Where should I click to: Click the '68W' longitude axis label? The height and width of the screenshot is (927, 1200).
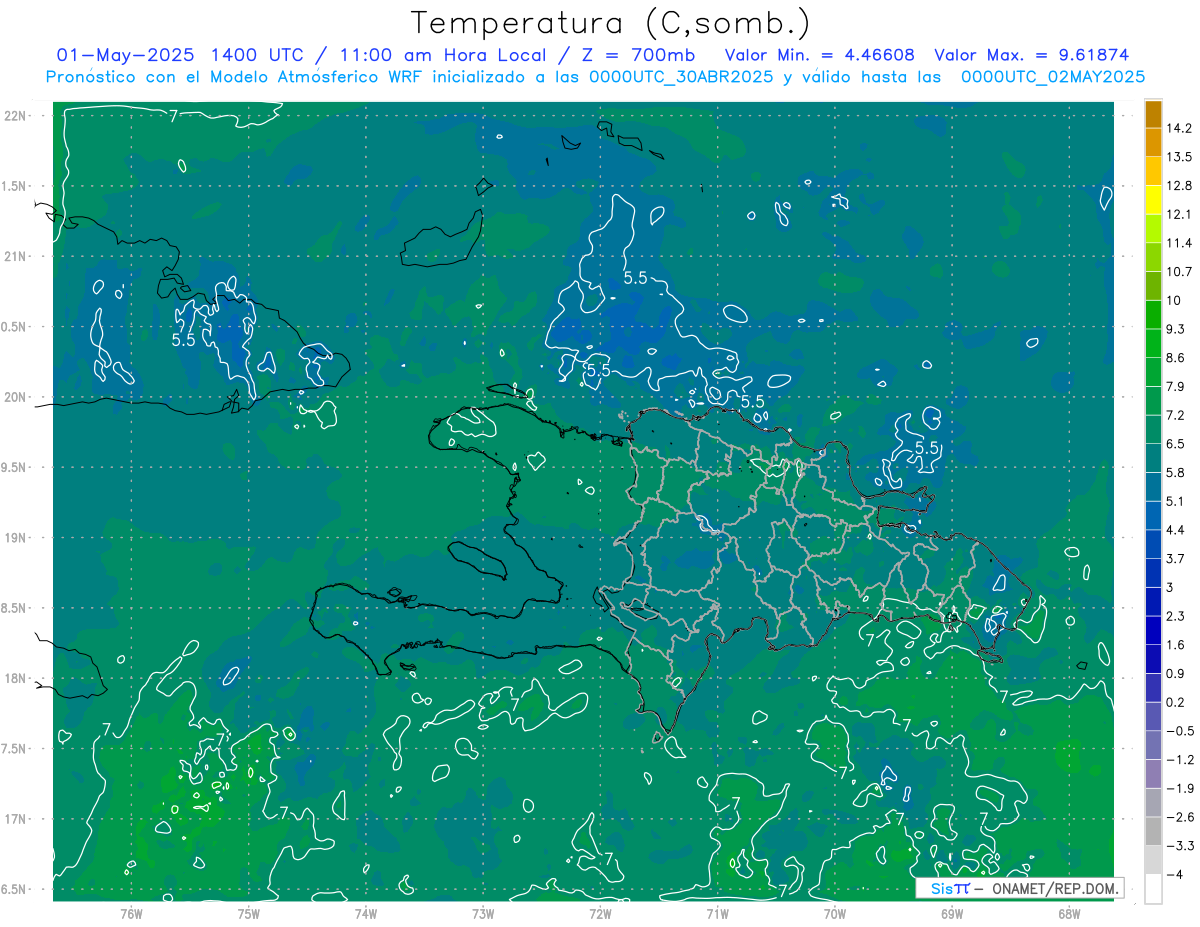tap(1069, 914)
